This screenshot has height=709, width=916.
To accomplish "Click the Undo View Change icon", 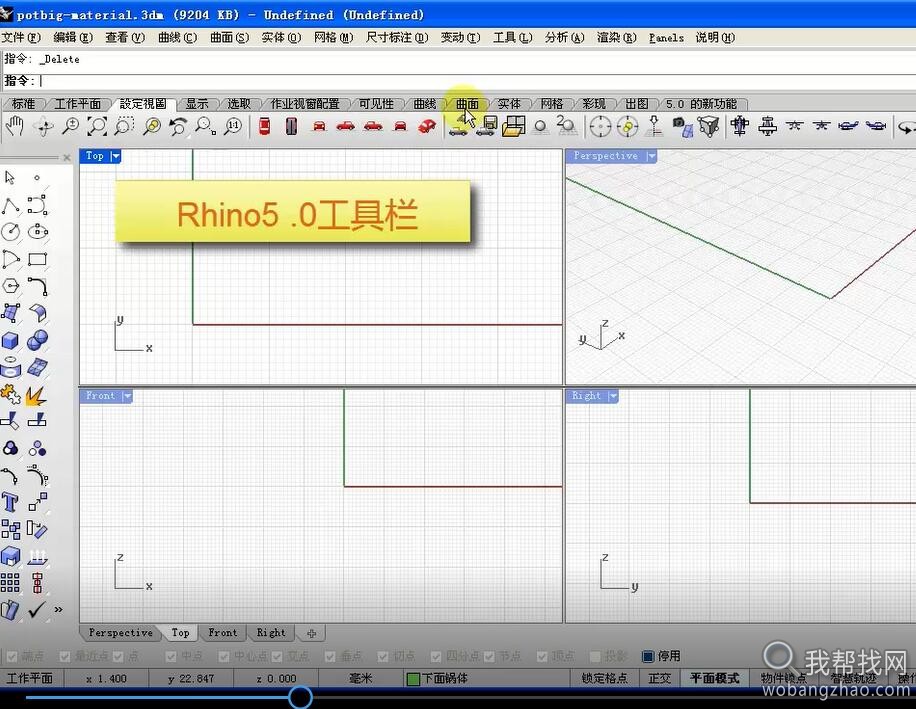I will tap(178, 126).
